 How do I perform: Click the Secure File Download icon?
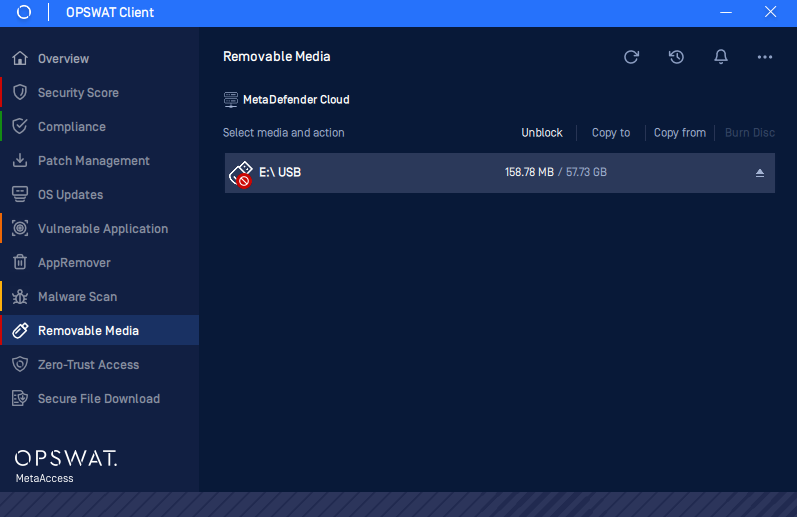[20, 399]
